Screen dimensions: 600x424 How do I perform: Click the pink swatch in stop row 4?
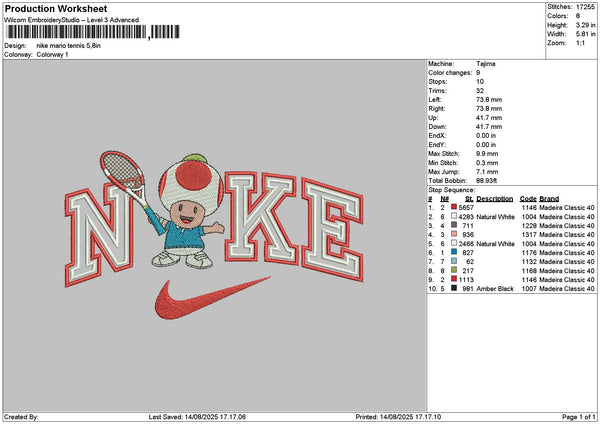click(x=454, y=234)
